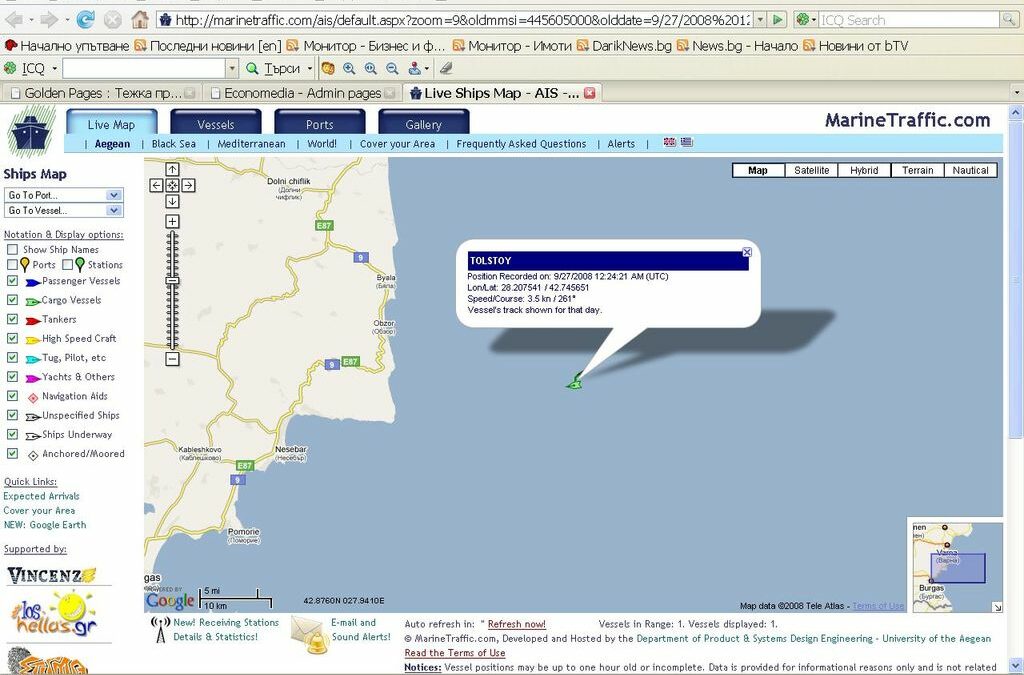Viewport: 1024px width, 675px height.
Task: Close the TOLSTOY info balloon
Action: click(747, 252)
